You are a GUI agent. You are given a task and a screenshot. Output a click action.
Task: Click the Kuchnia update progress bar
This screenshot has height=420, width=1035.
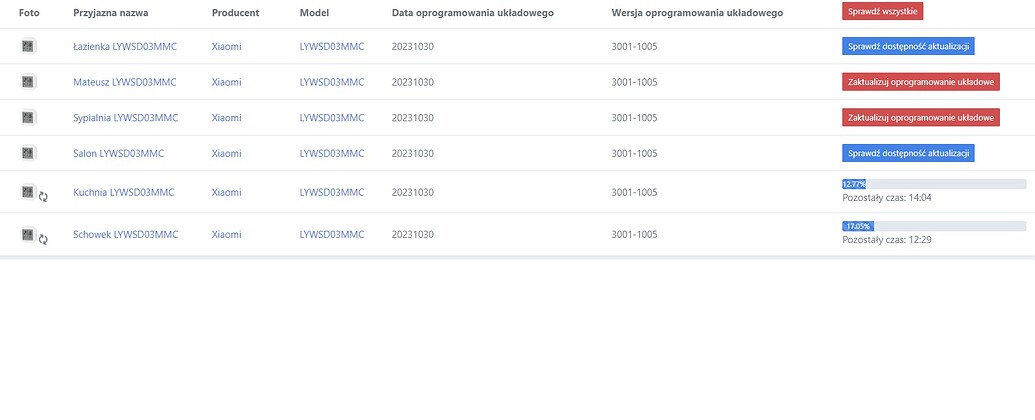click(x=934, y=184)
